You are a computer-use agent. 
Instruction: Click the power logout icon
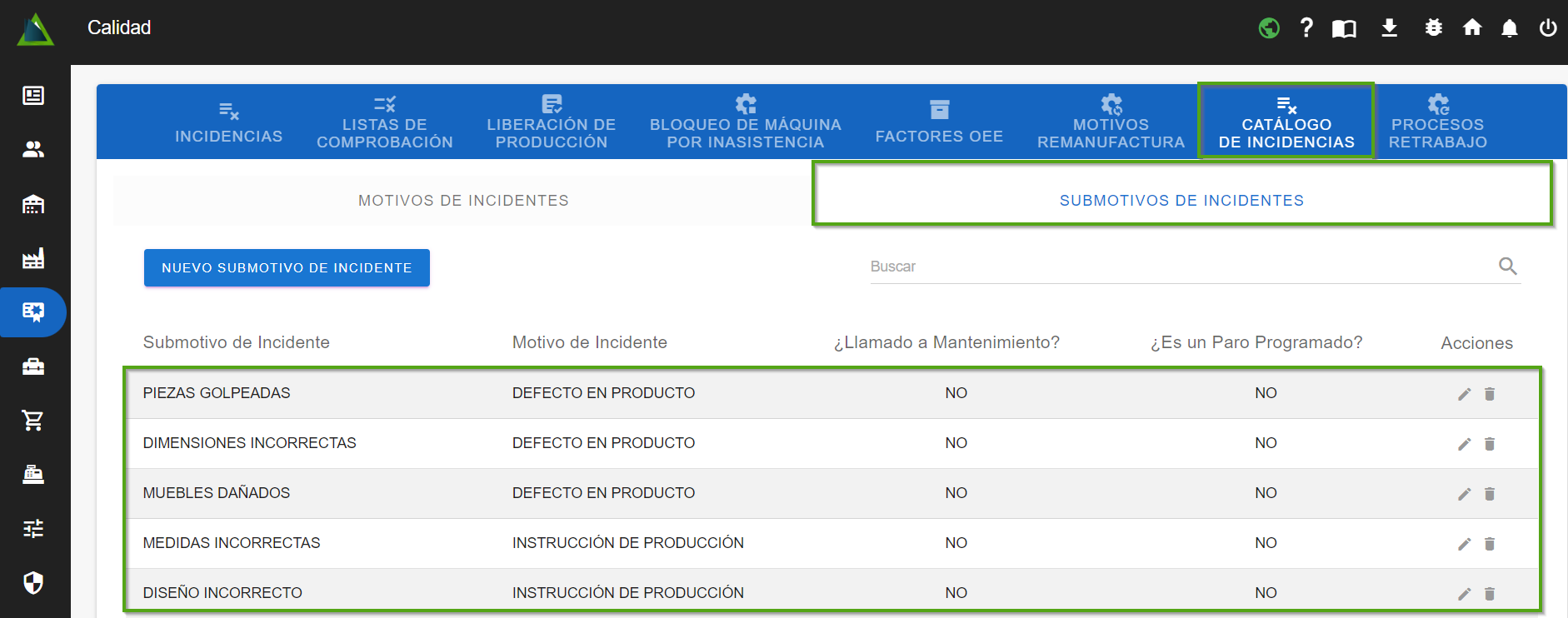1548,28
